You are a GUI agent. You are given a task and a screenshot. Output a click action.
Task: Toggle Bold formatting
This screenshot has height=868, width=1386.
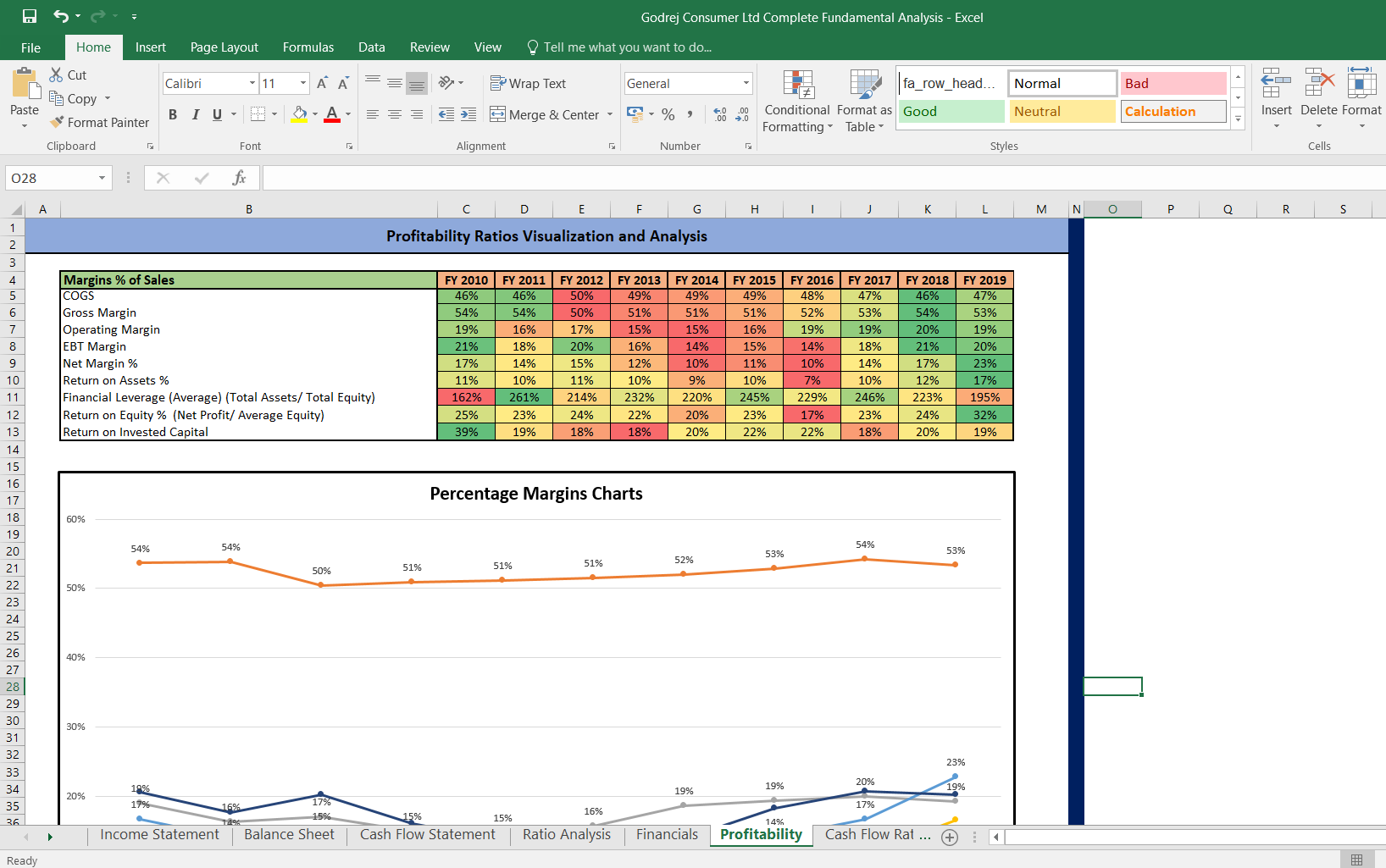point(173,114)
